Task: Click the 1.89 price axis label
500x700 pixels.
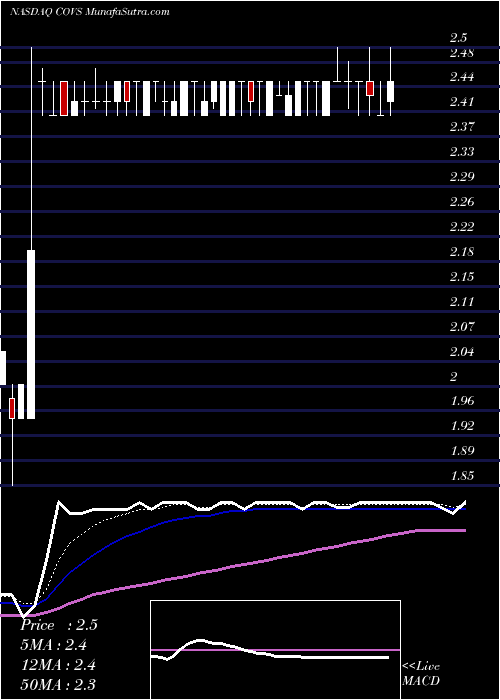Action: click(x=462, y=451)
